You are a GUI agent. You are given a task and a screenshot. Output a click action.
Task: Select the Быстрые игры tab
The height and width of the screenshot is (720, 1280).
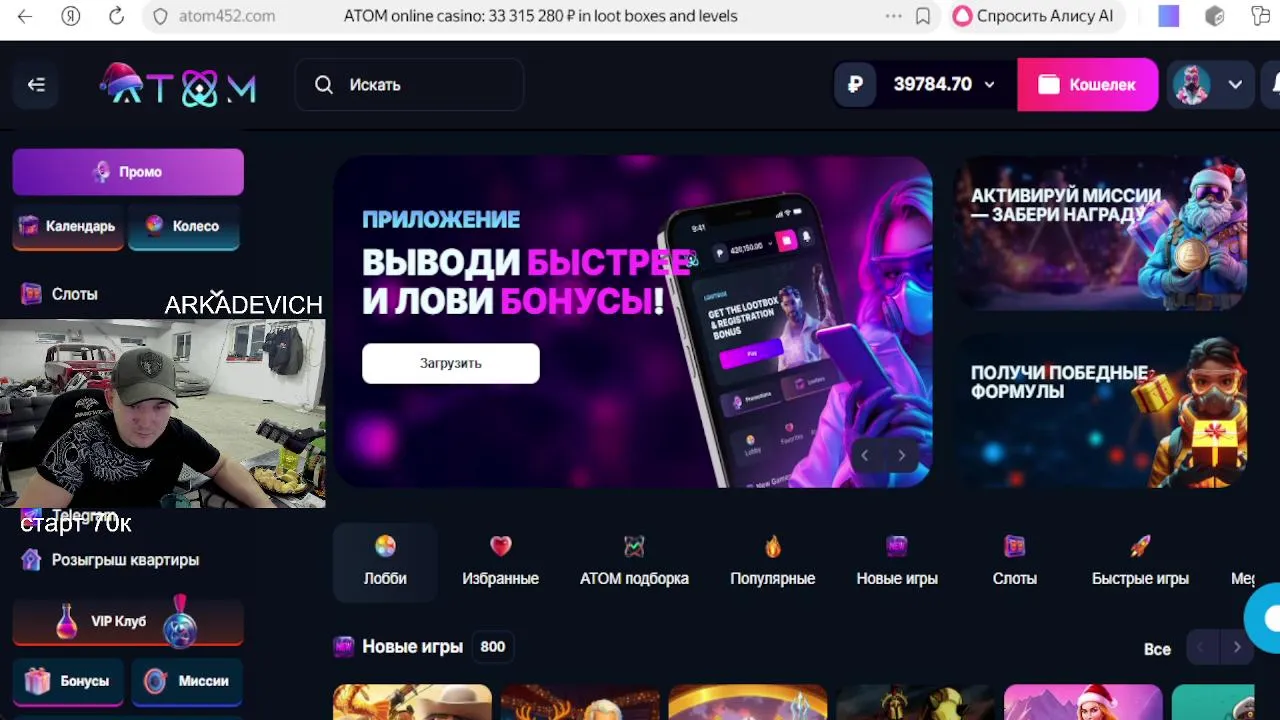1140,562
